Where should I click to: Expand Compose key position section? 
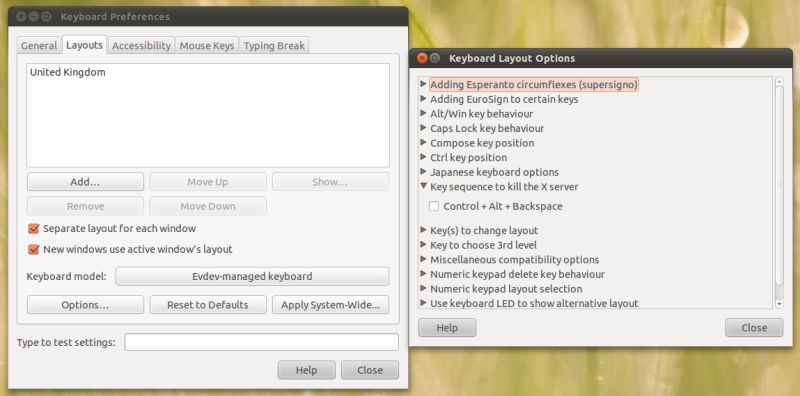click(x=423, y=142)
